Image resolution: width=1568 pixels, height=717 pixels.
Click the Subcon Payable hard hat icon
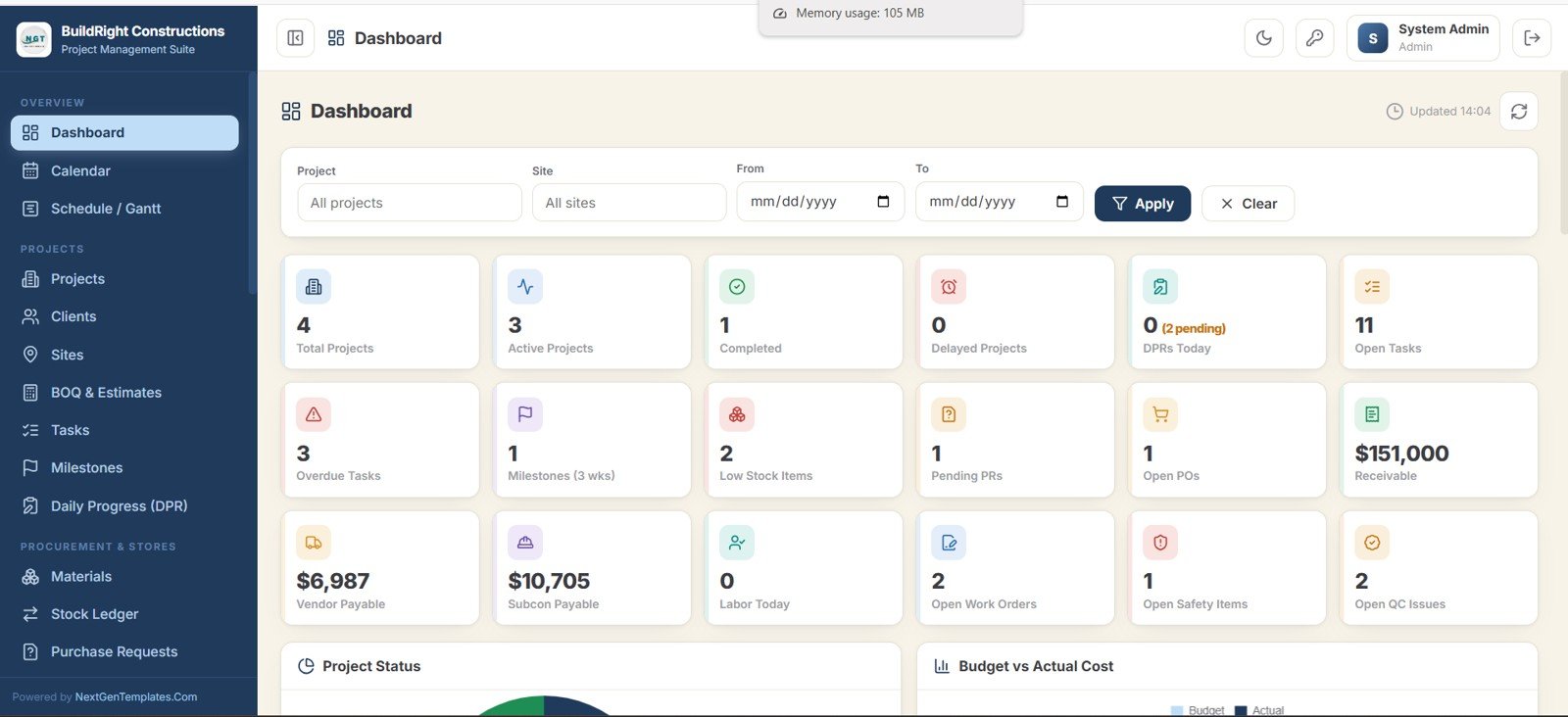(525, 543)
